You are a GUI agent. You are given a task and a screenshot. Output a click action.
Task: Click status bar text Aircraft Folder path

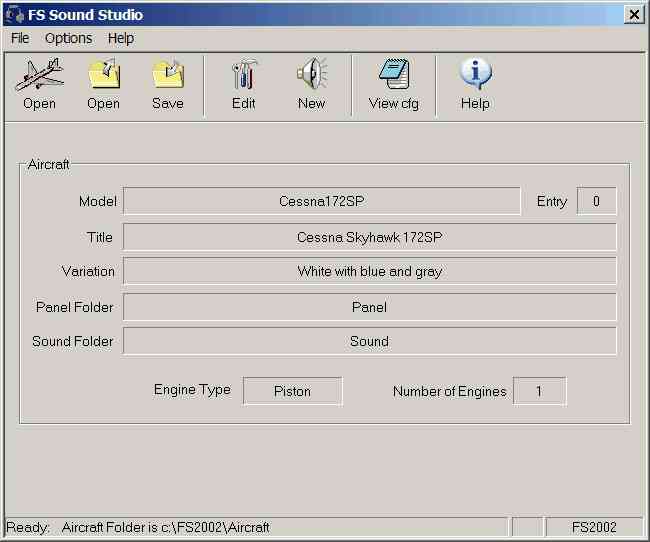pyautogui.click(x=166, y=527)
